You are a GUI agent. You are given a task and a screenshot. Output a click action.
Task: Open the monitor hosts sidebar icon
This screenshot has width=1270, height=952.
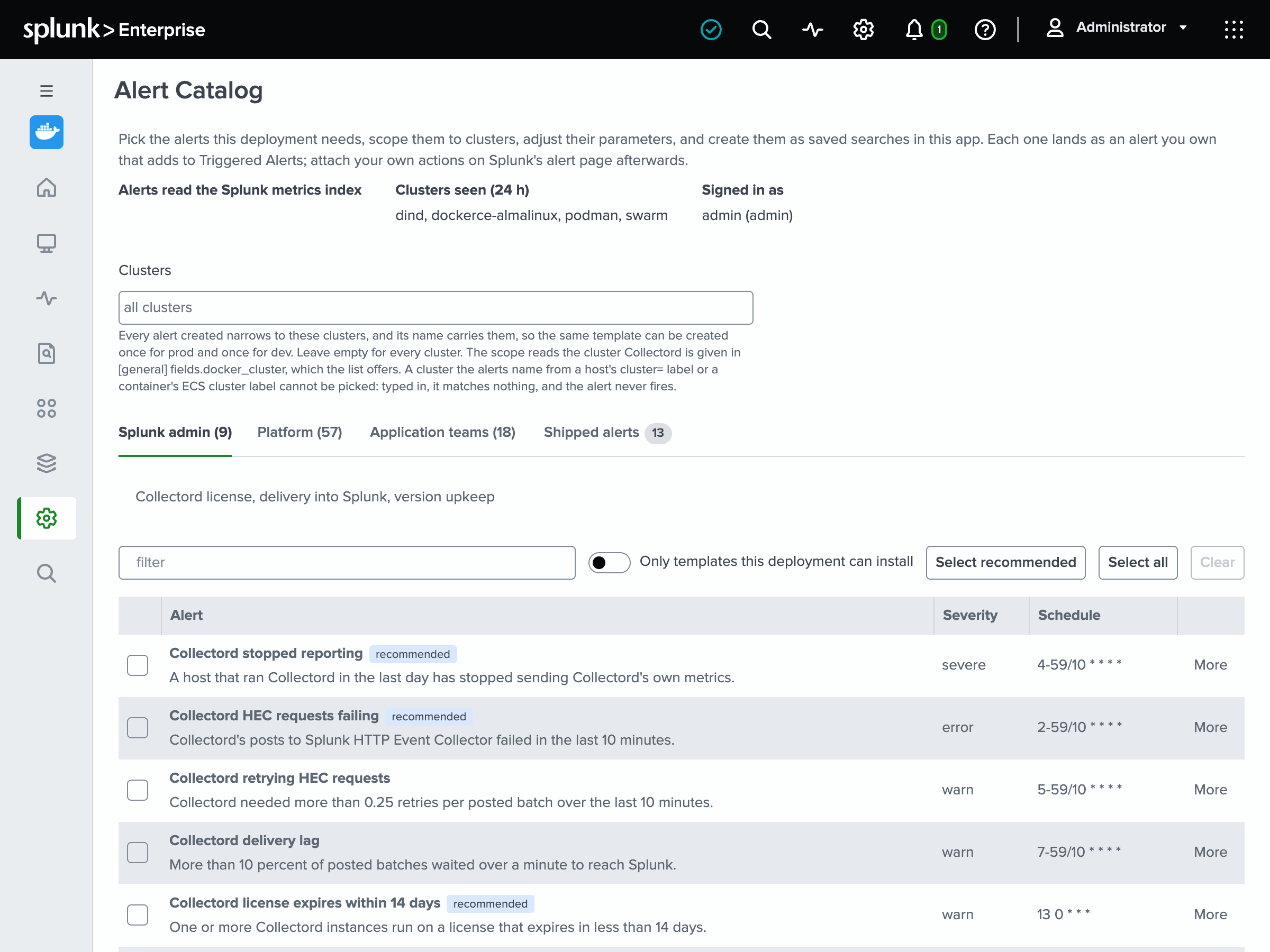[47, 243]
